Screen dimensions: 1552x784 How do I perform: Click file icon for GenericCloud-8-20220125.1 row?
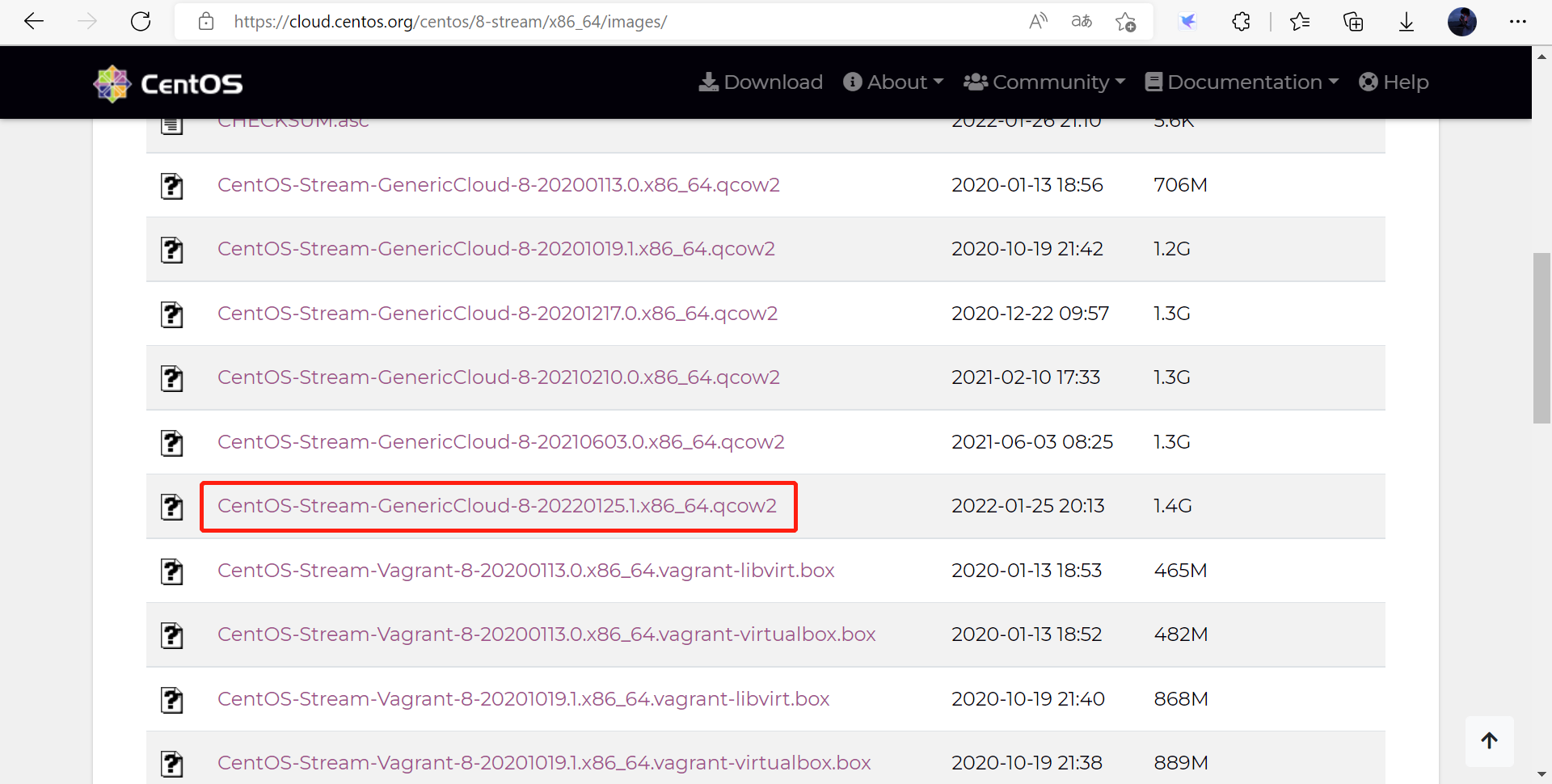coord(171,507)
